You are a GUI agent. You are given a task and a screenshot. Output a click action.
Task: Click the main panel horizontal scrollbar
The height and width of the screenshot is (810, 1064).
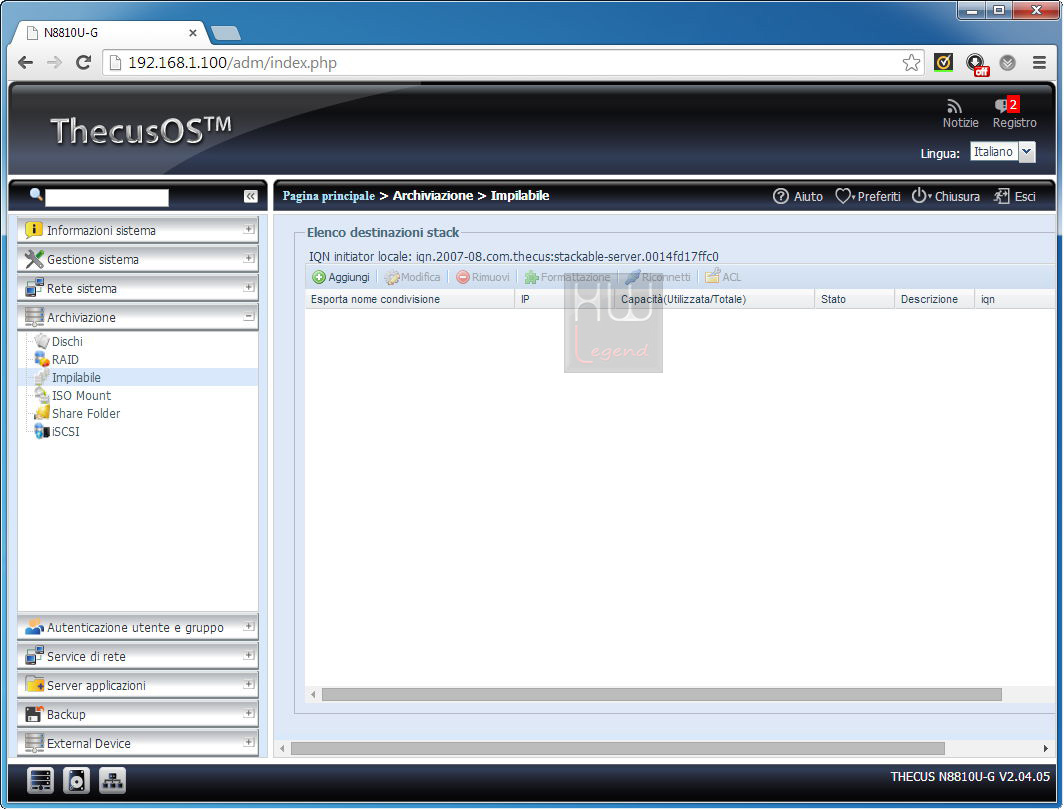coord(618,748)
